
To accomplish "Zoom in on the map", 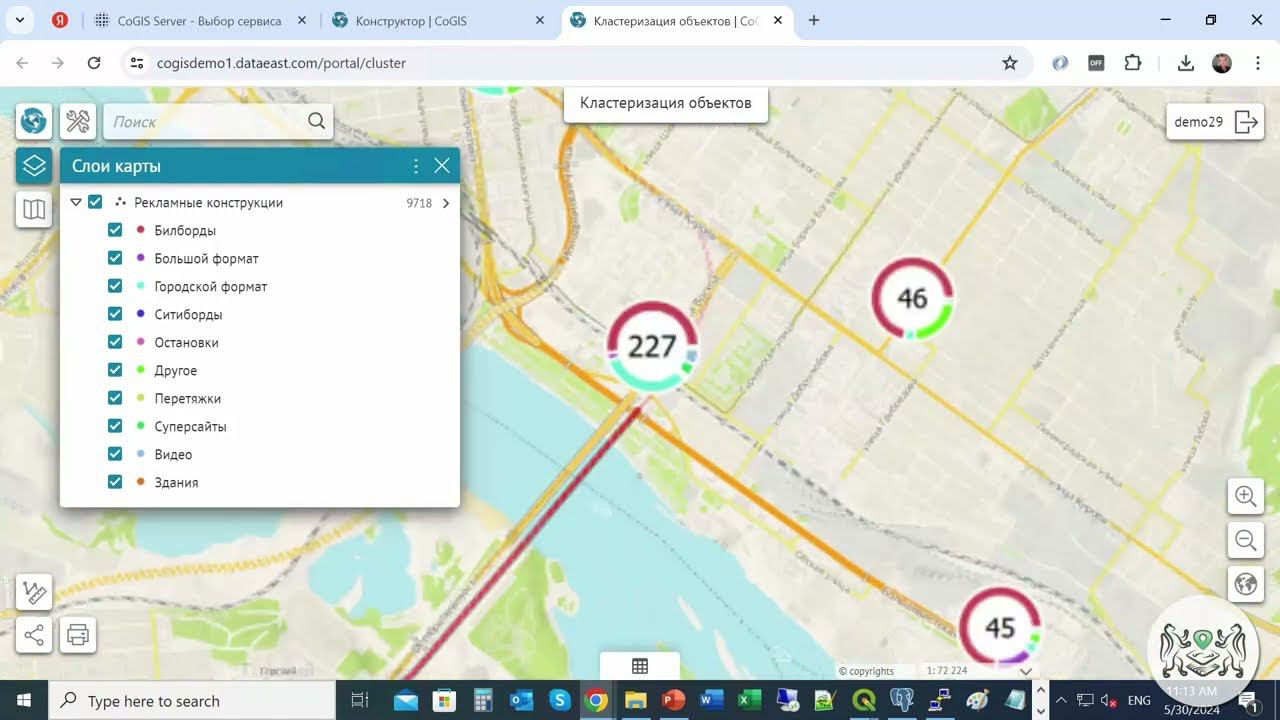I will (x=1246, y=496).
